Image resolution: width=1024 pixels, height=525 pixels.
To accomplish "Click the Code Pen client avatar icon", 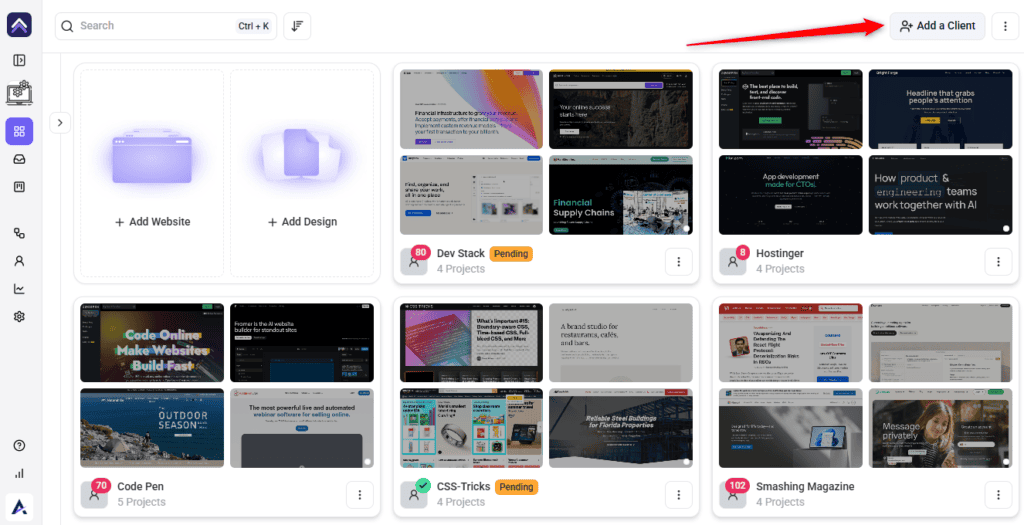I will point(94,495).
